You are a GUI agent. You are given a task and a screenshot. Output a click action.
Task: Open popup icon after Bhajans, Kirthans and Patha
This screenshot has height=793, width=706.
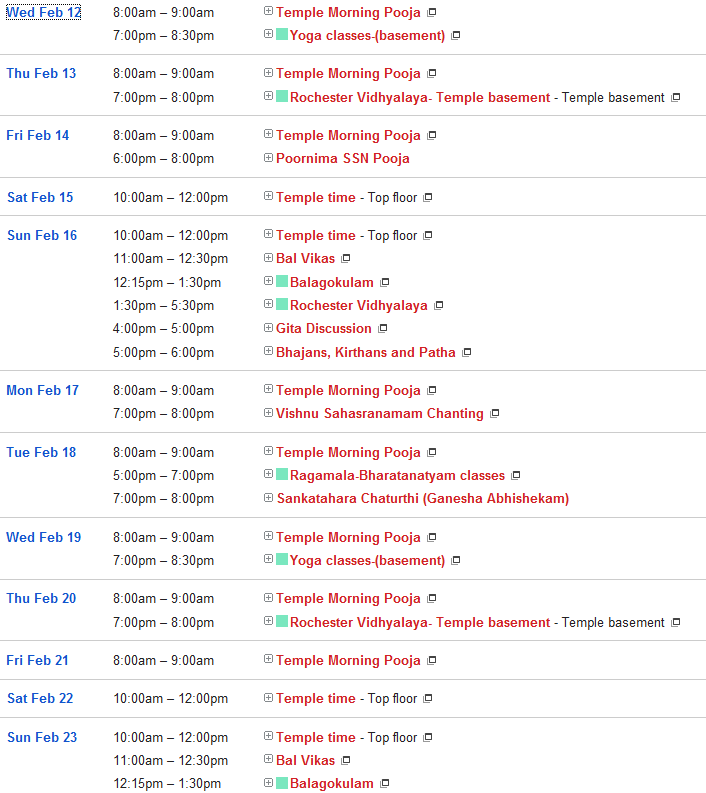pos(467,353)
